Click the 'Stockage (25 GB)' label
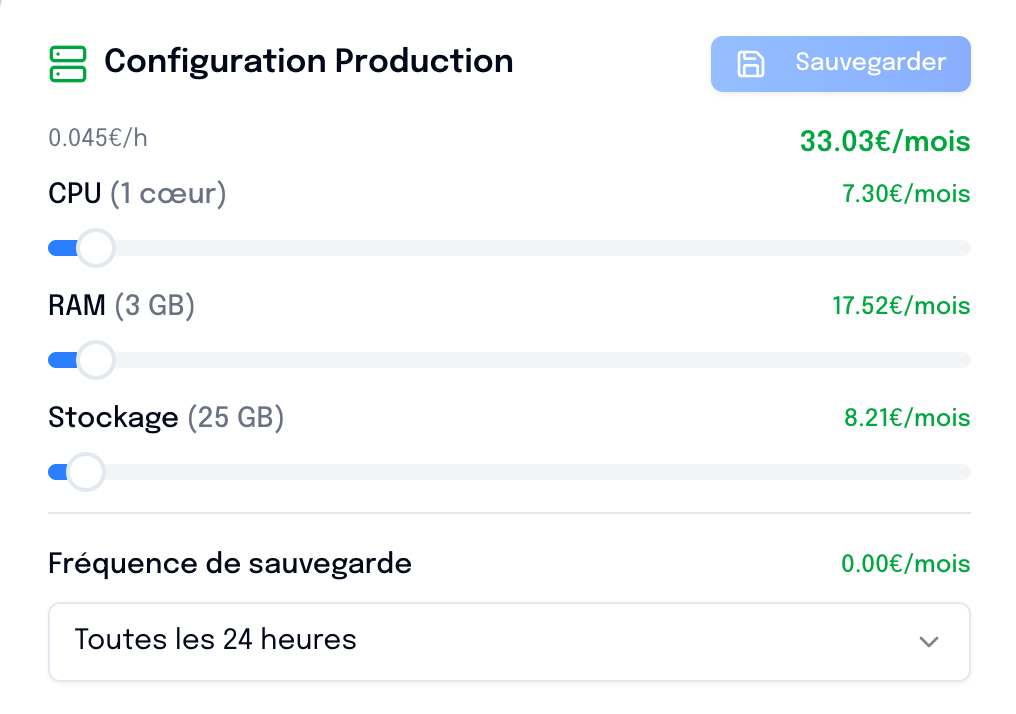1016x714 pixels. 166,418
